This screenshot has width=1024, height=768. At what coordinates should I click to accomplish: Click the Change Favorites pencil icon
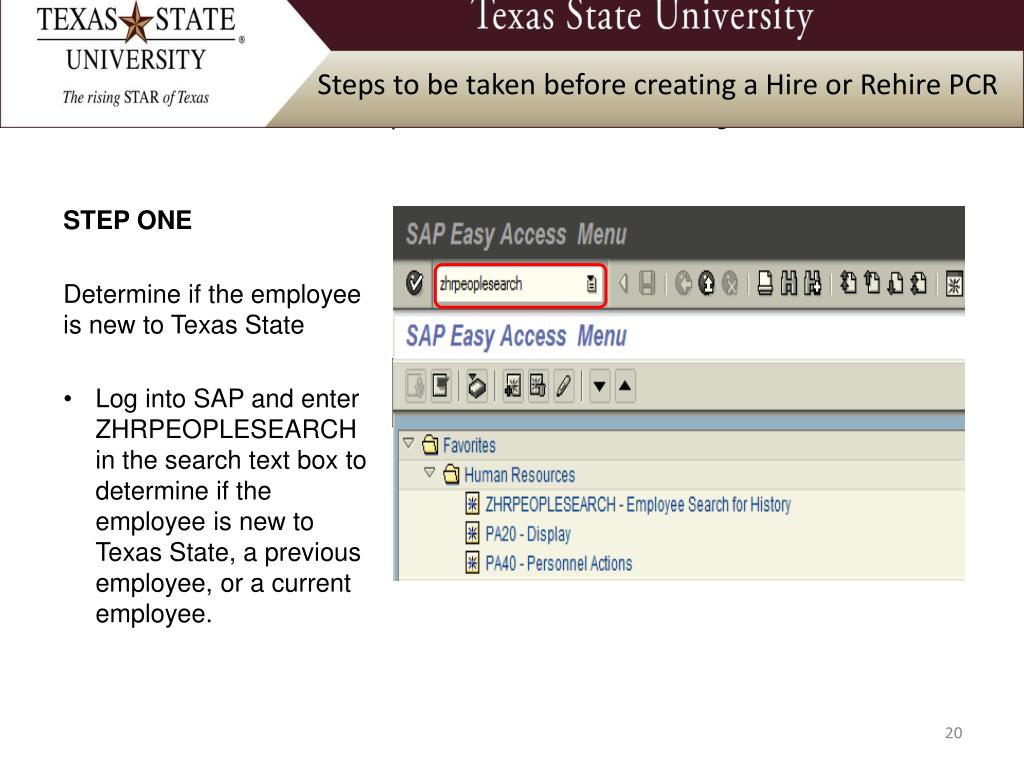click(x=564, y=385)
